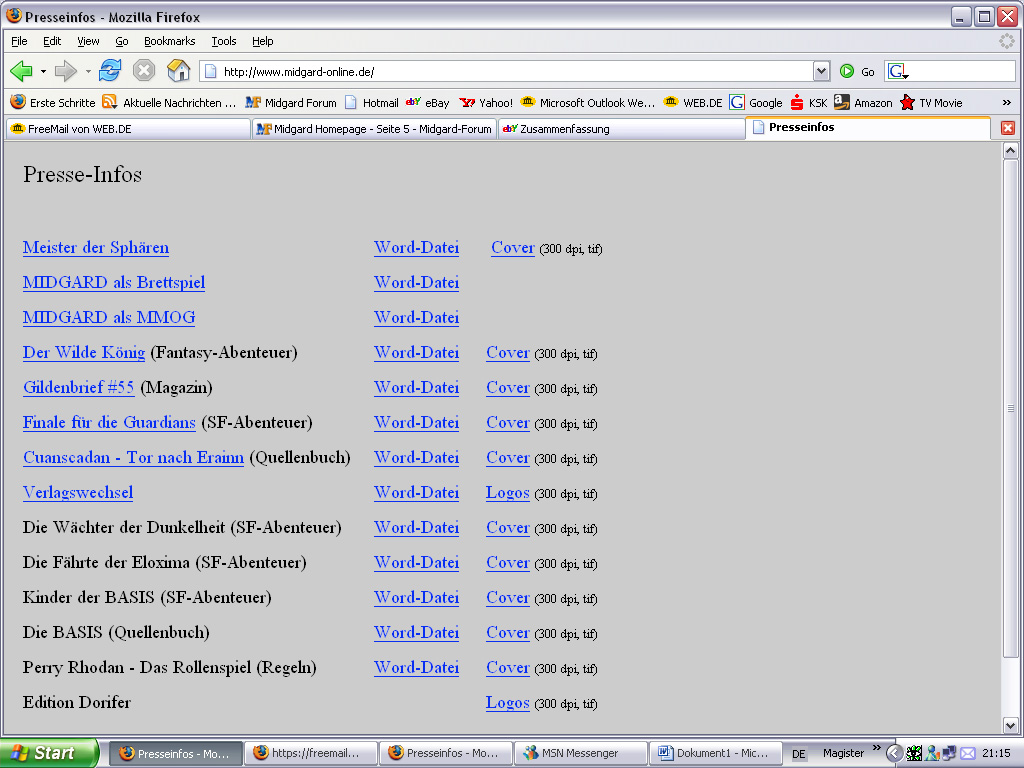Open the View menu
Image resolution: width=1024 pixels, height=768 pixels.
click(88, 41)
